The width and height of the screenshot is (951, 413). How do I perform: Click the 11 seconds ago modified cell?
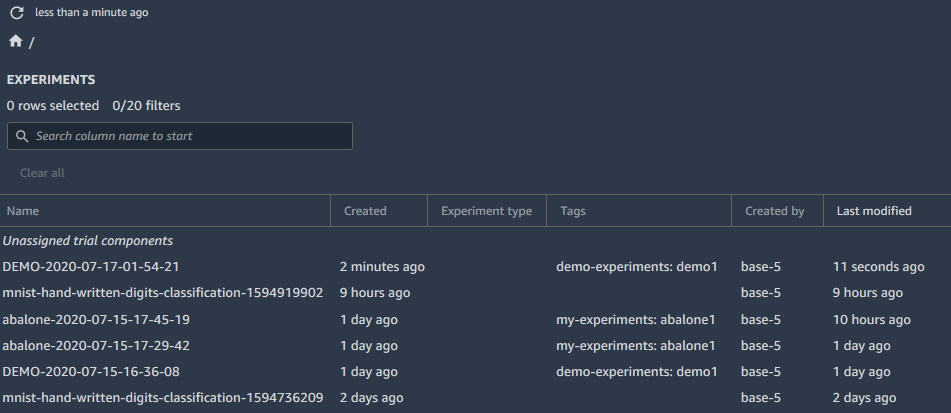(x=880, y=267)
